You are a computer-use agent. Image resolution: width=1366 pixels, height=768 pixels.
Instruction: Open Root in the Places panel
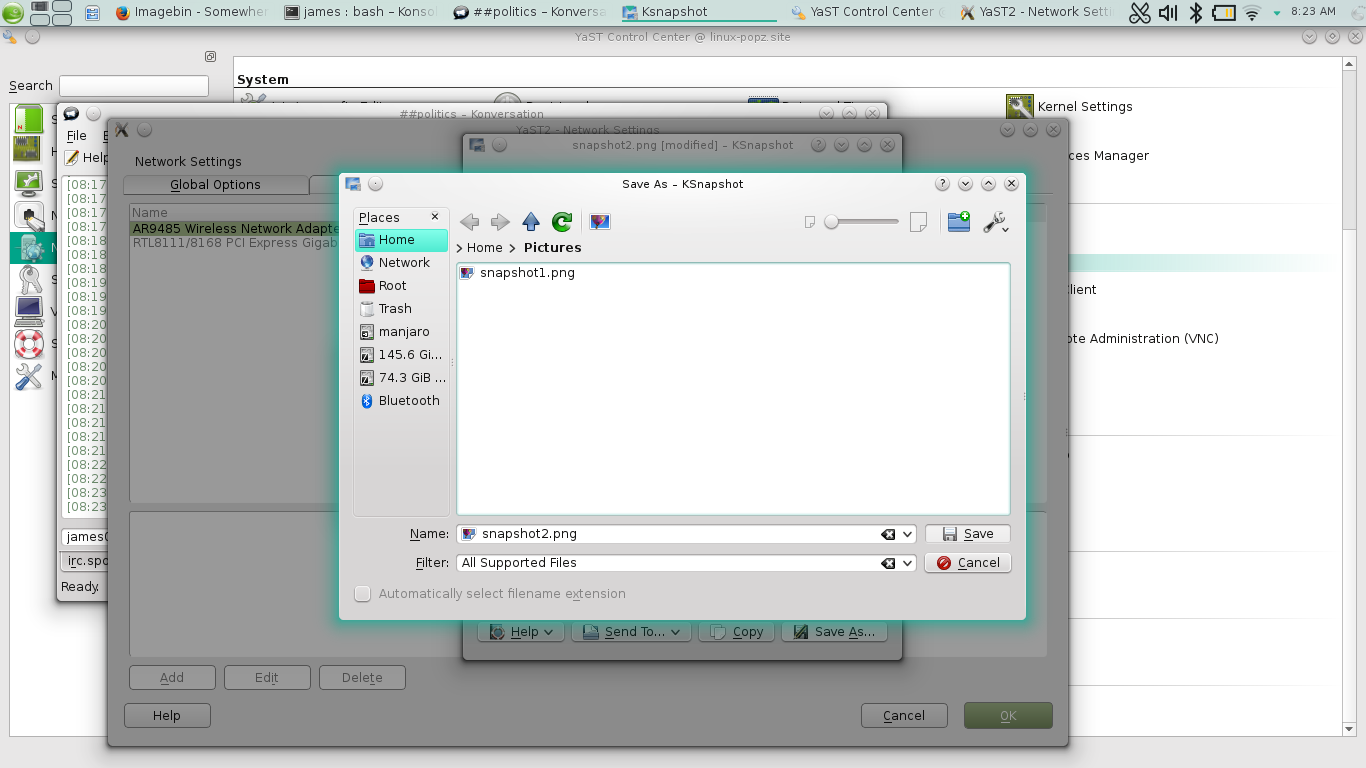tap(402, 286)
